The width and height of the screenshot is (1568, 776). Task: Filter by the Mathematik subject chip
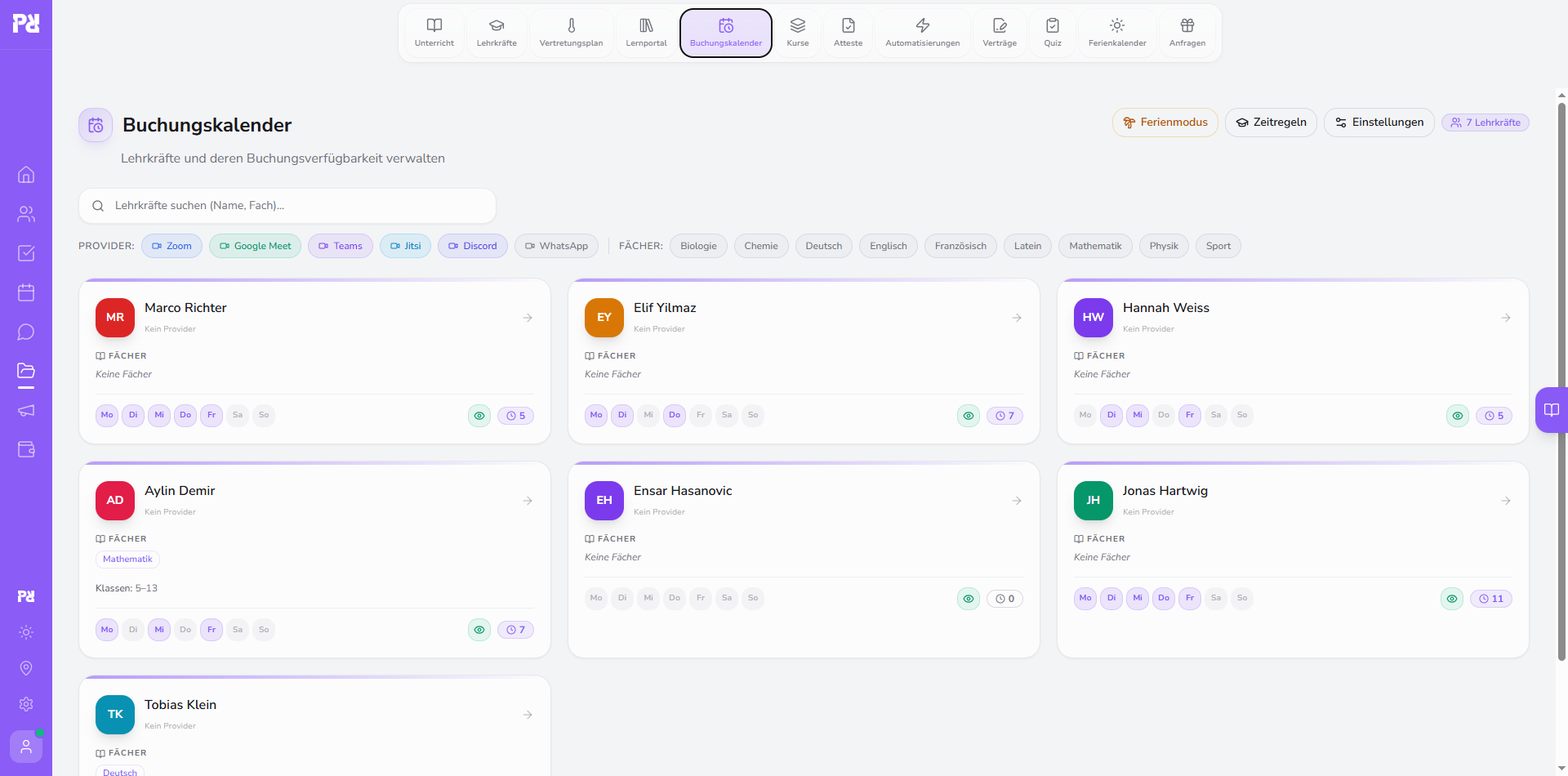(1095, 246)
